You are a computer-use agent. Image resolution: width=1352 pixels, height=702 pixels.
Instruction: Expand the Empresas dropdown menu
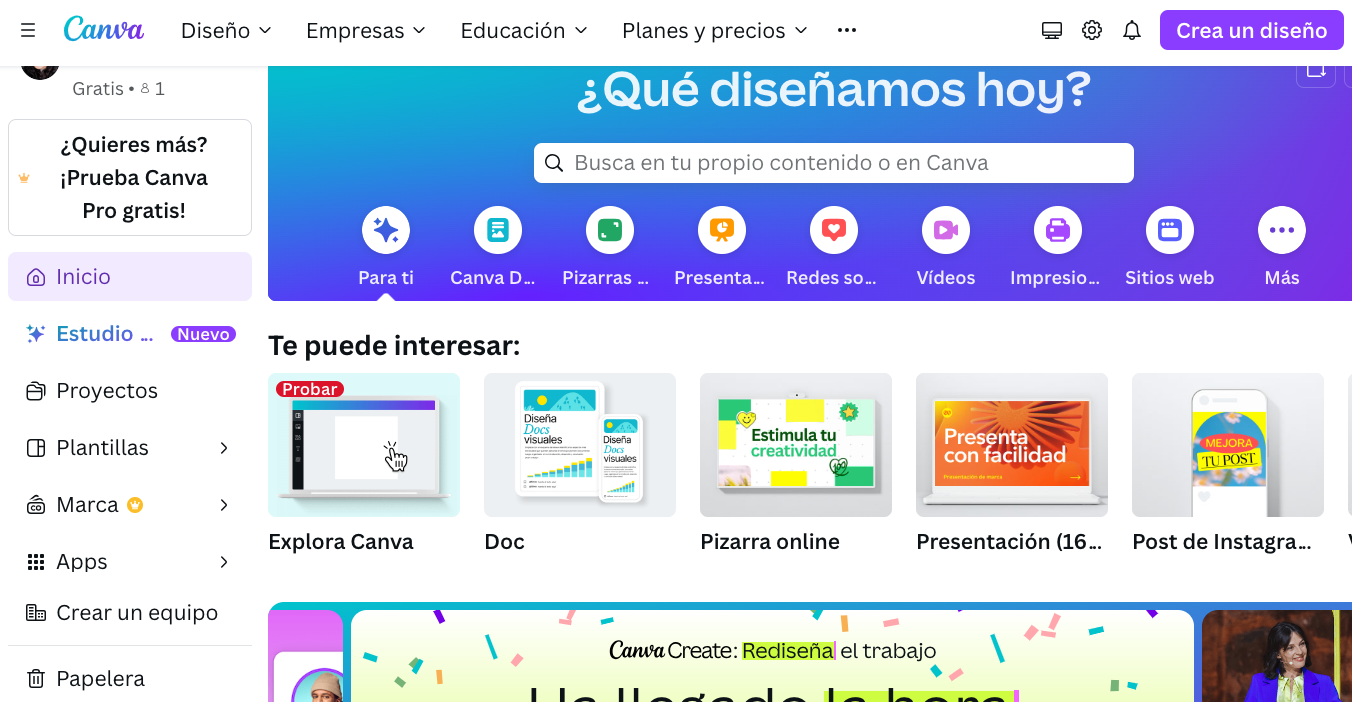(366, 31)
